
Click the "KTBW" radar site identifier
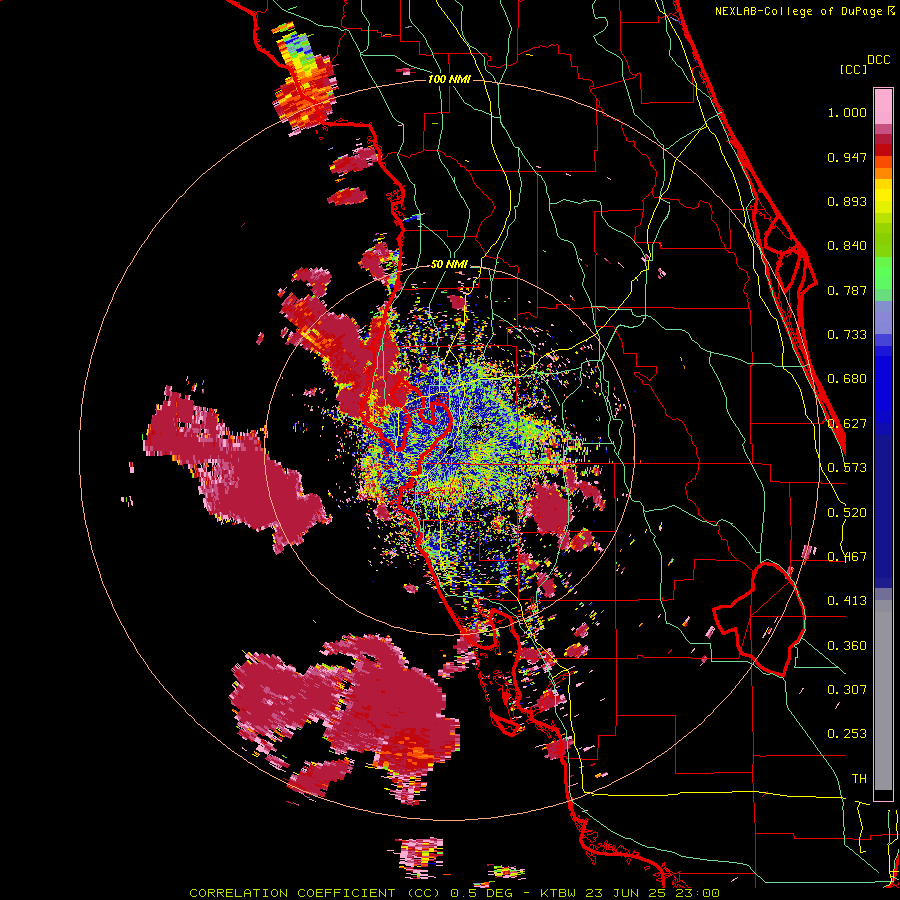(560, 893)
